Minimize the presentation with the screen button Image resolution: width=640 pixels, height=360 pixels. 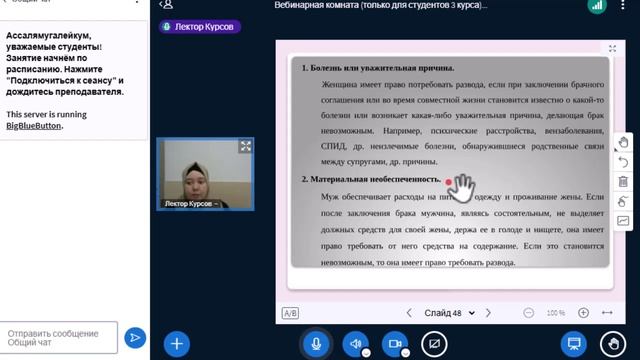(574, 344)
